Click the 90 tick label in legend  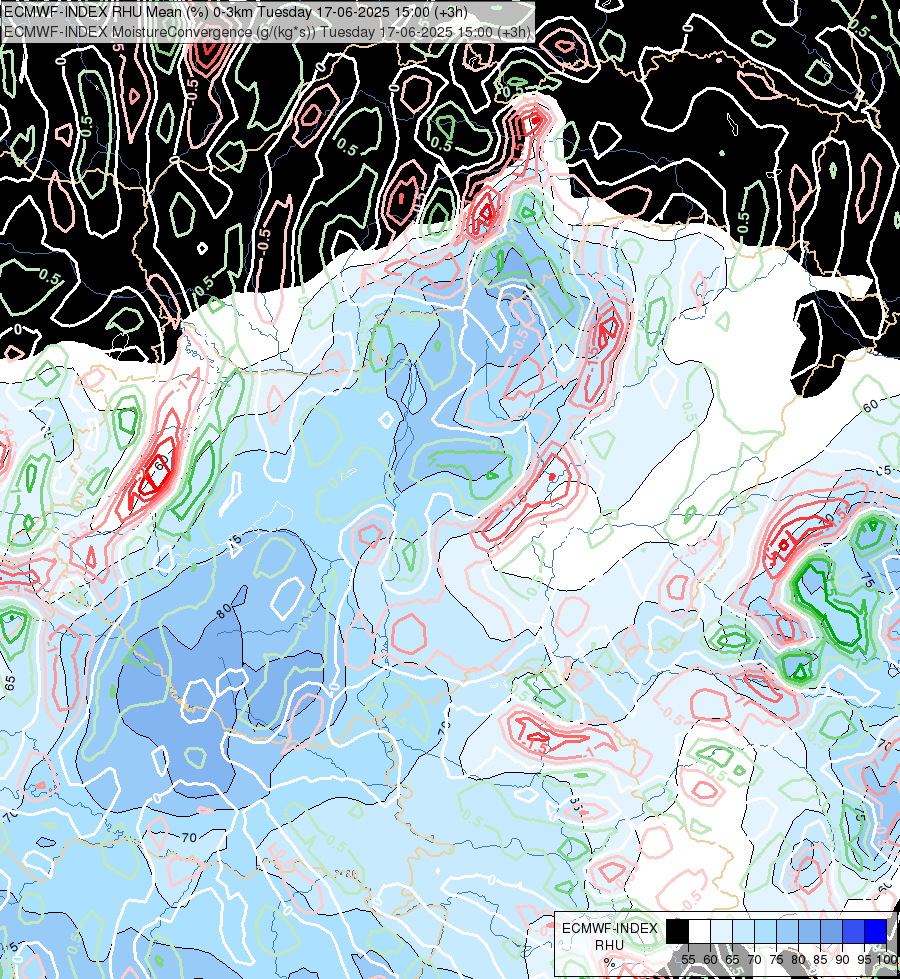click(843, 960)
